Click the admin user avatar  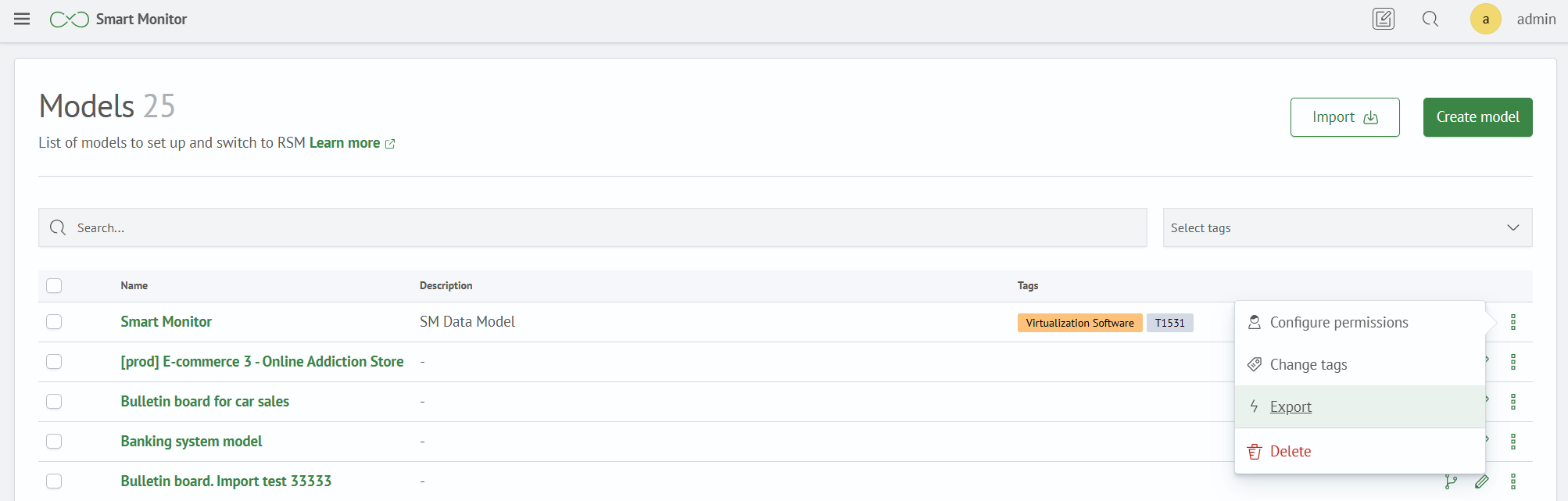click(x=1485, y=19)
